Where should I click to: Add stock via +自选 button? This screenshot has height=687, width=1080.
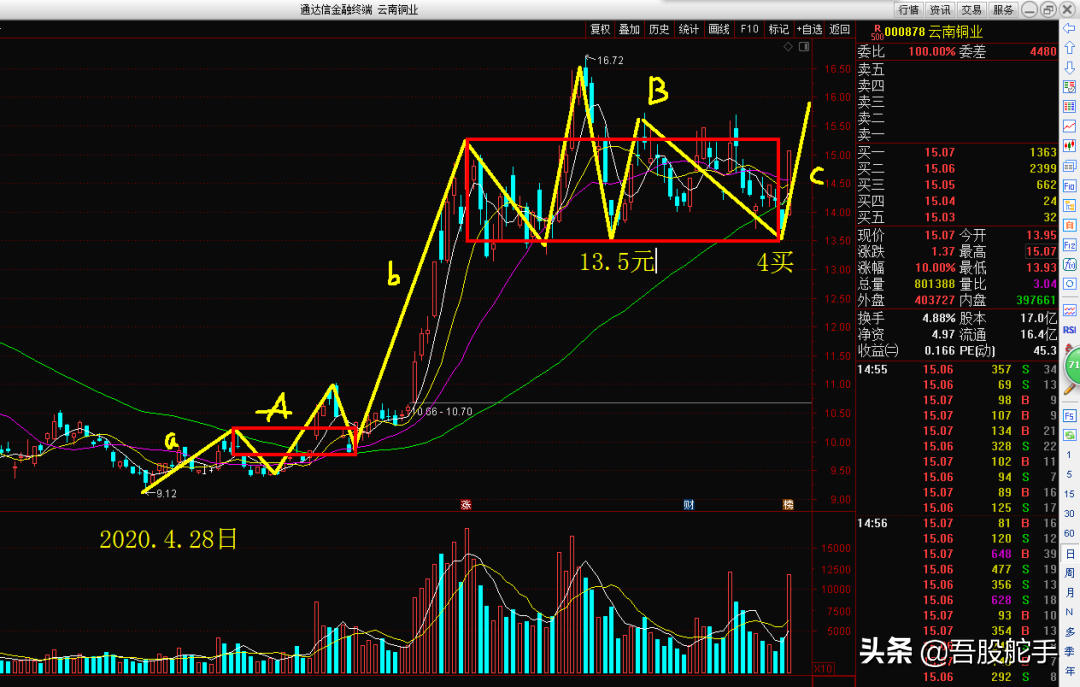pyautogui.click(x=810, y=30)
